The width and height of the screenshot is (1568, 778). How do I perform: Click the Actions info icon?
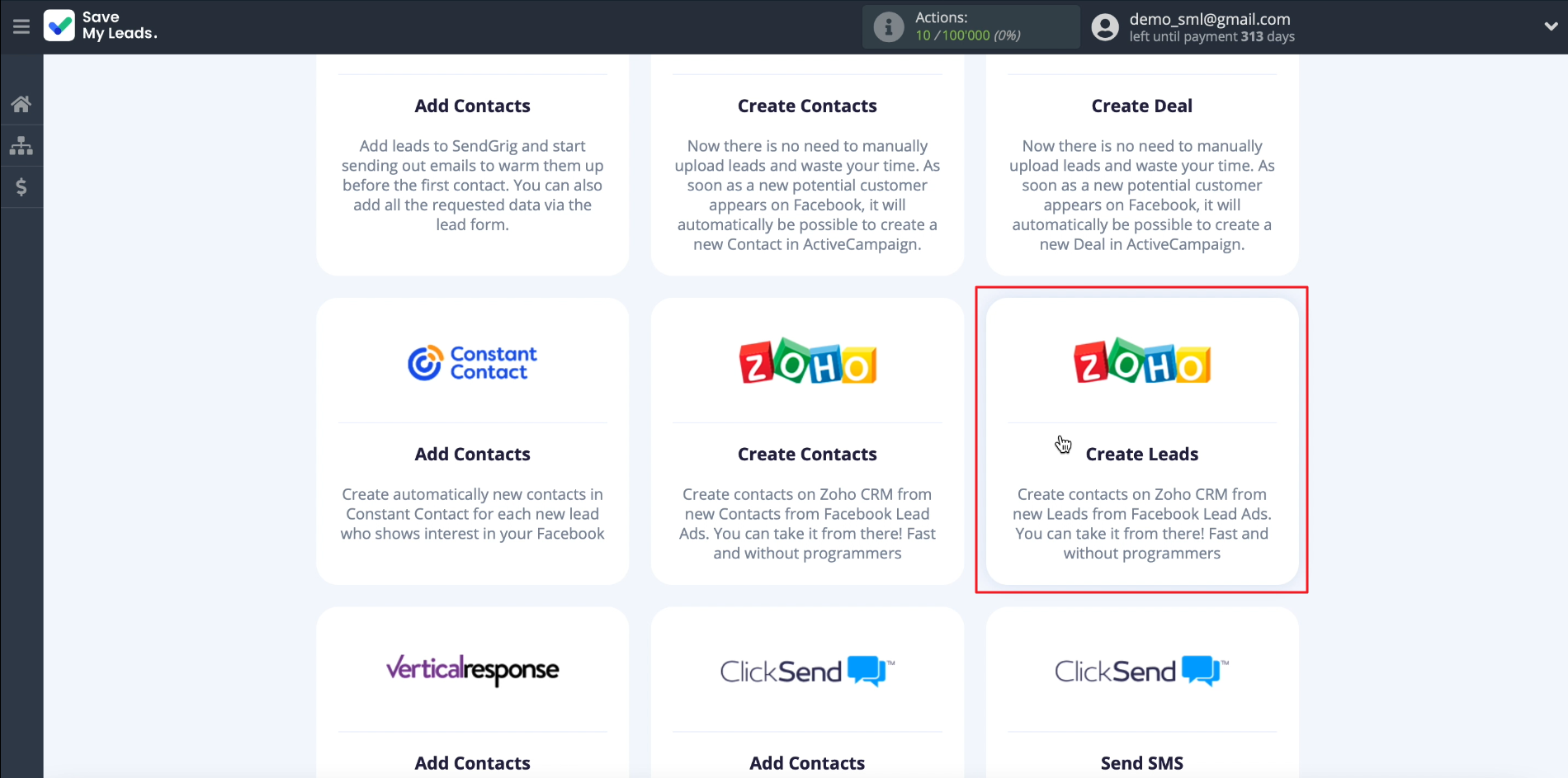pos(889,27)
